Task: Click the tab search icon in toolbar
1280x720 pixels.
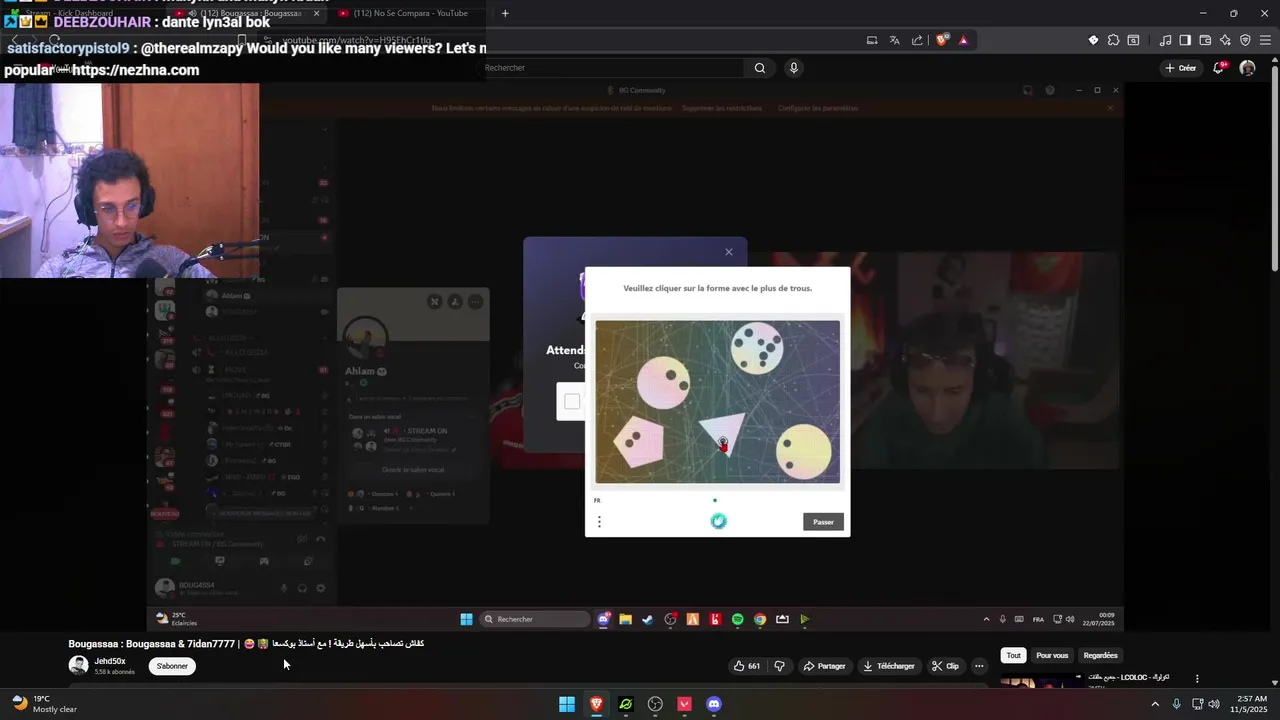Action: point(1133,40)
